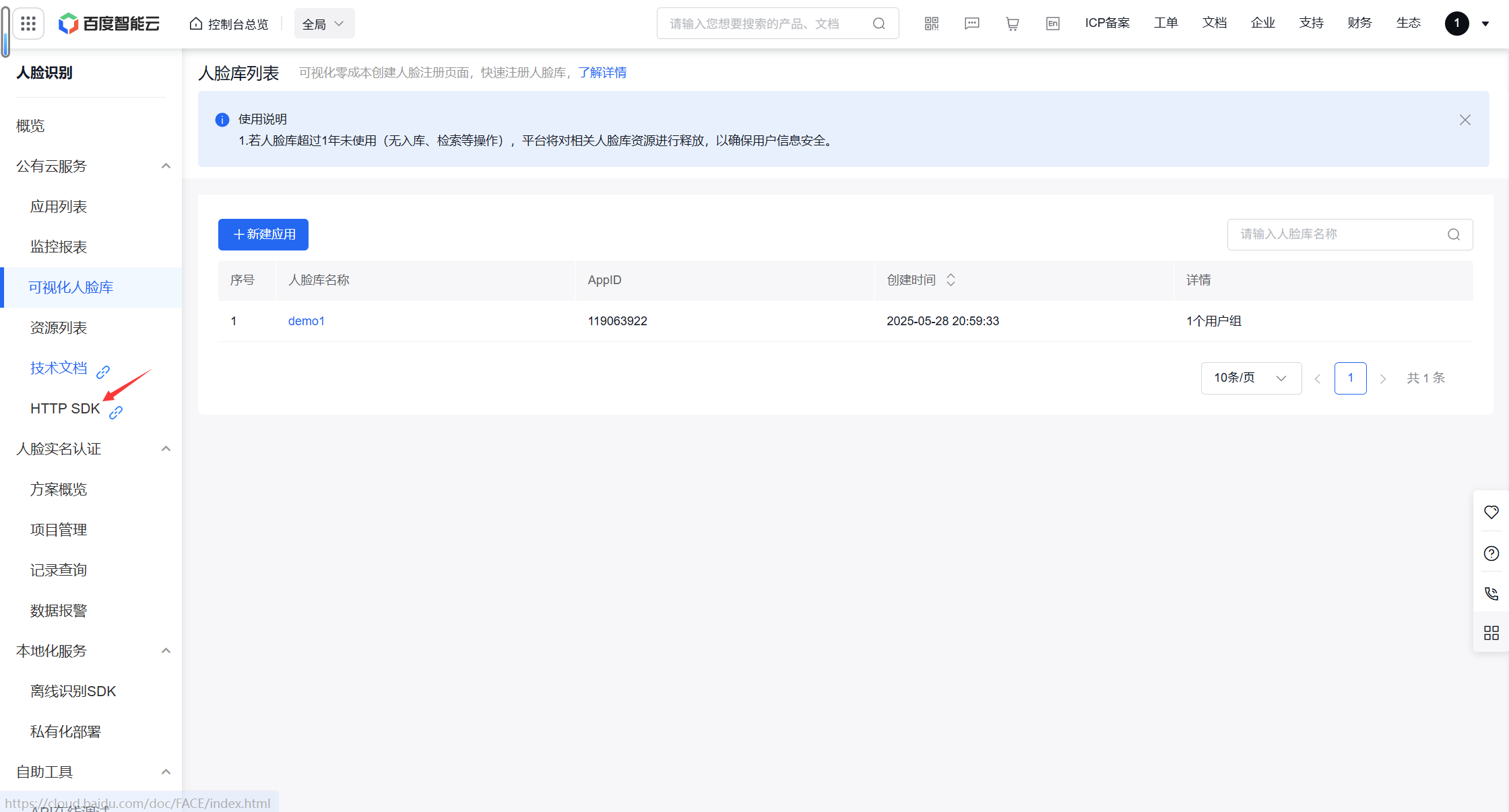Collapse the 人脸实名认证 section
This screenshot has width=1509, height=812.
[166, 449]
